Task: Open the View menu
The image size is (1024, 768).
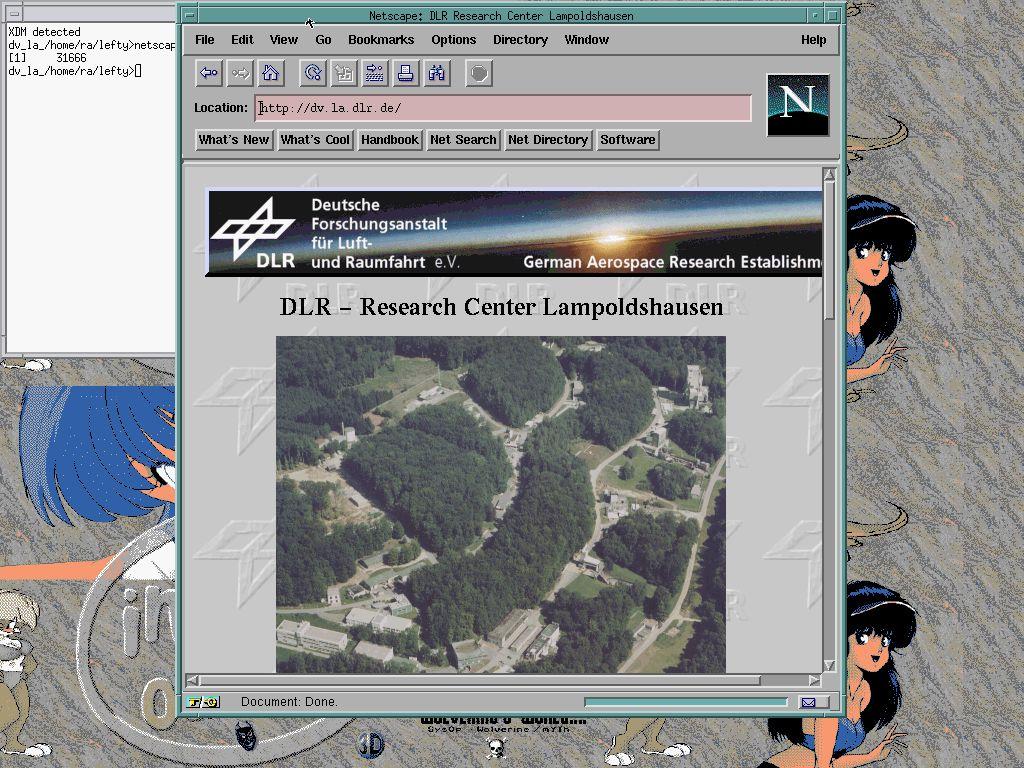Action: [283, 40]
